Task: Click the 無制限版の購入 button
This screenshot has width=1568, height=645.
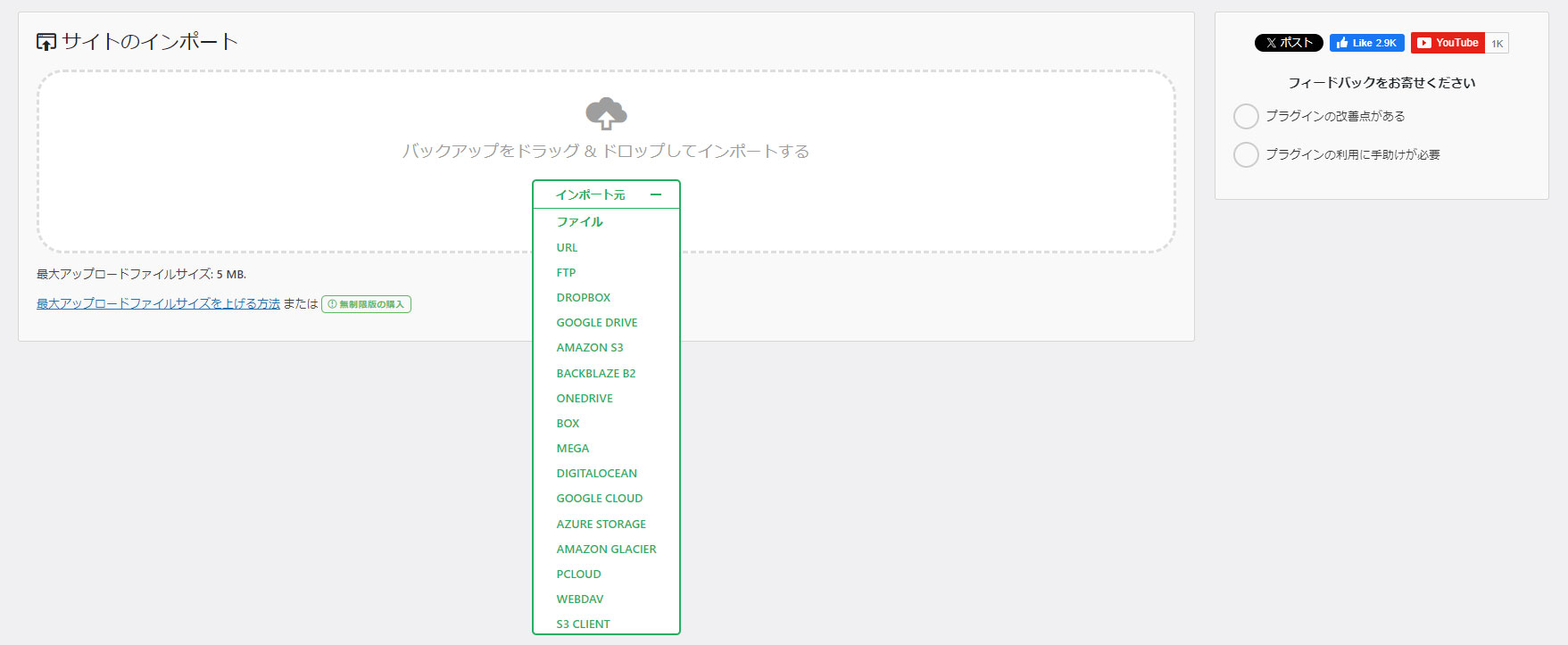Action: [x=366, y=304]
